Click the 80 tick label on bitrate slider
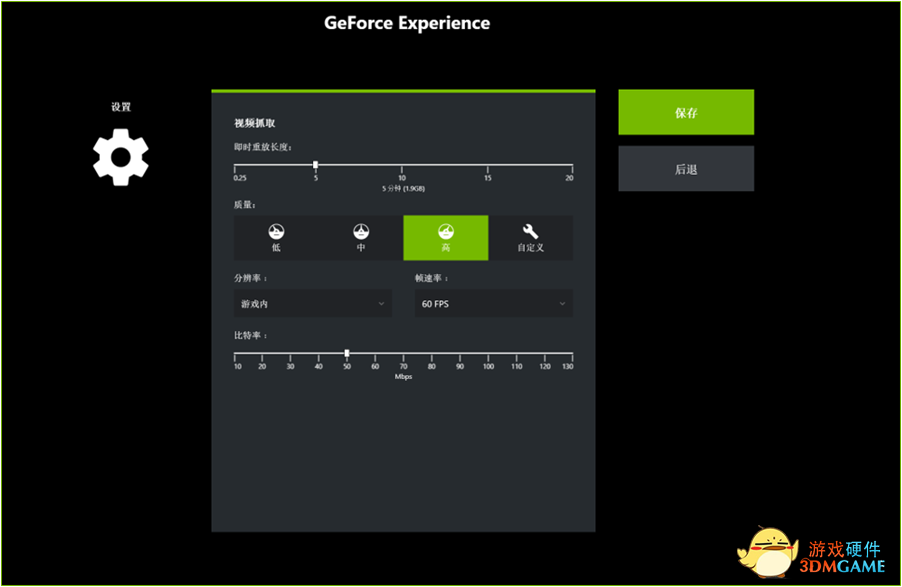 (431, 366)
